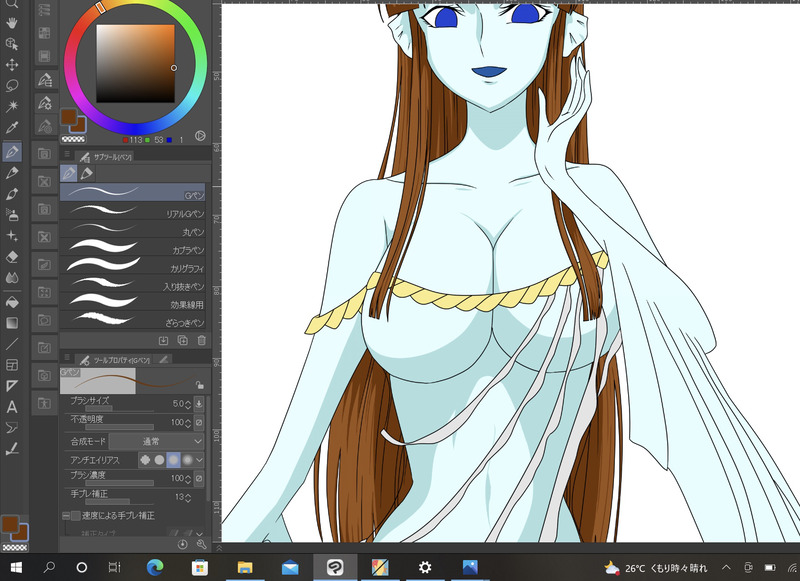Reset tool properties to initial settings icon
Screen dimensions: 800x581
pyautogui.click(x=182, y=544)
